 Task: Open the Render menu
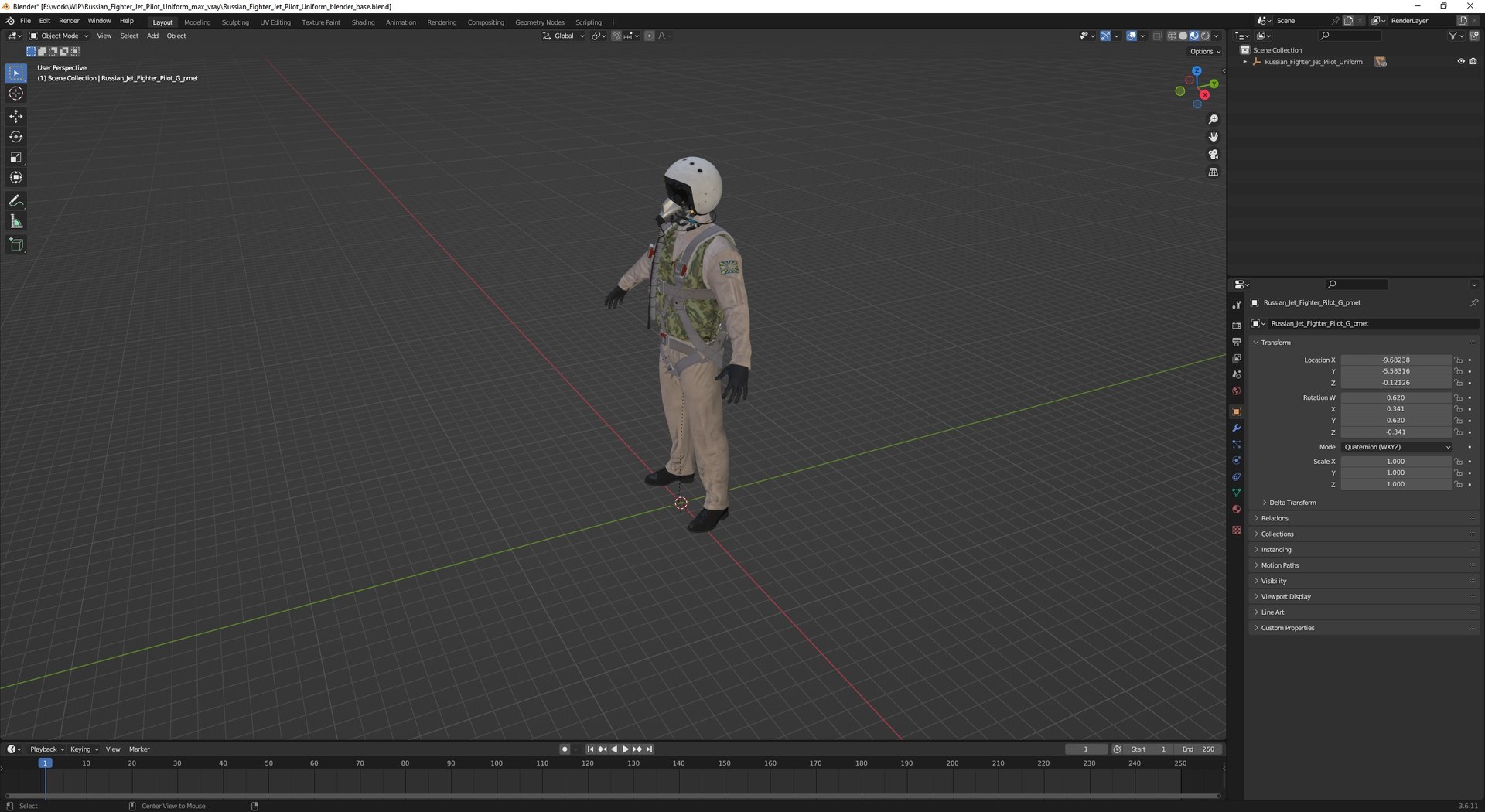click(69, 21)
